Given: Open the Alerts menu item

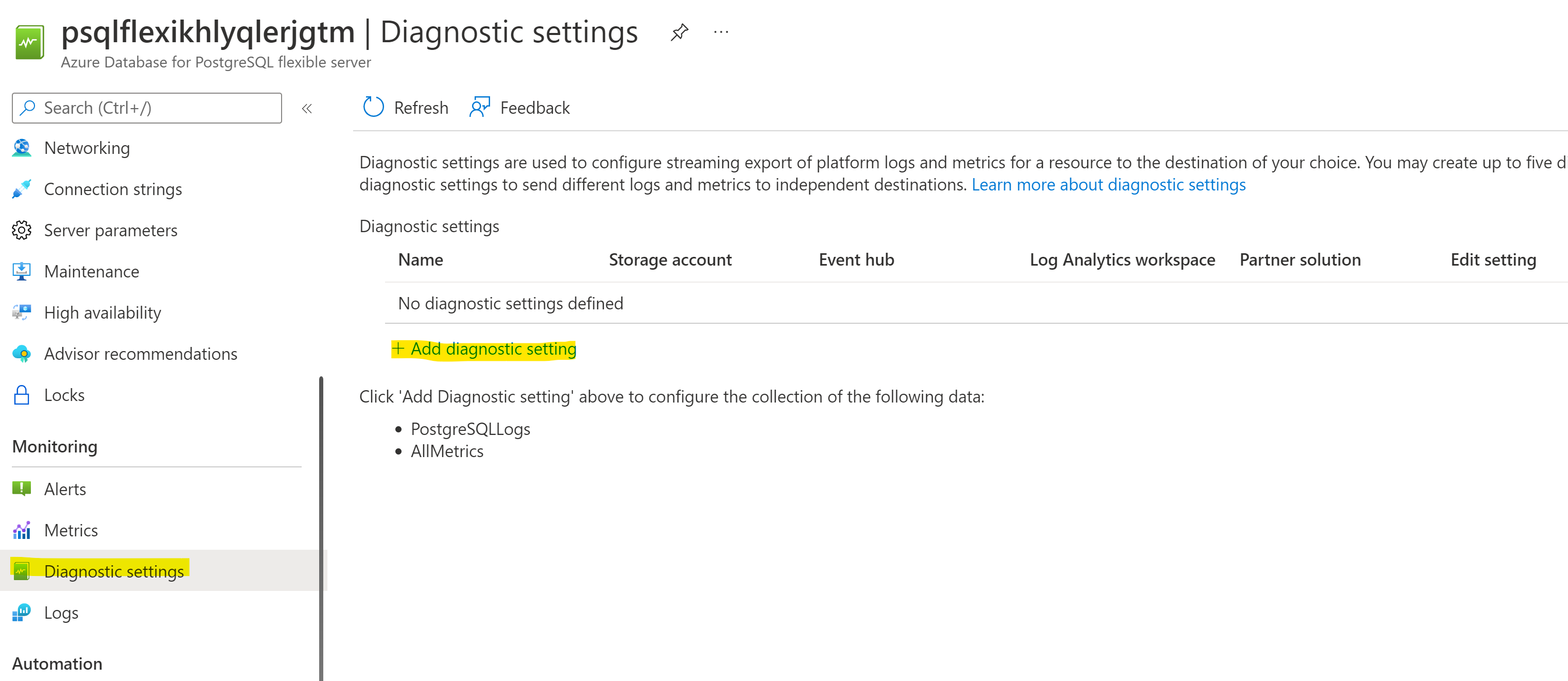Looking at the screenshot, I should (x=65, y=490).
